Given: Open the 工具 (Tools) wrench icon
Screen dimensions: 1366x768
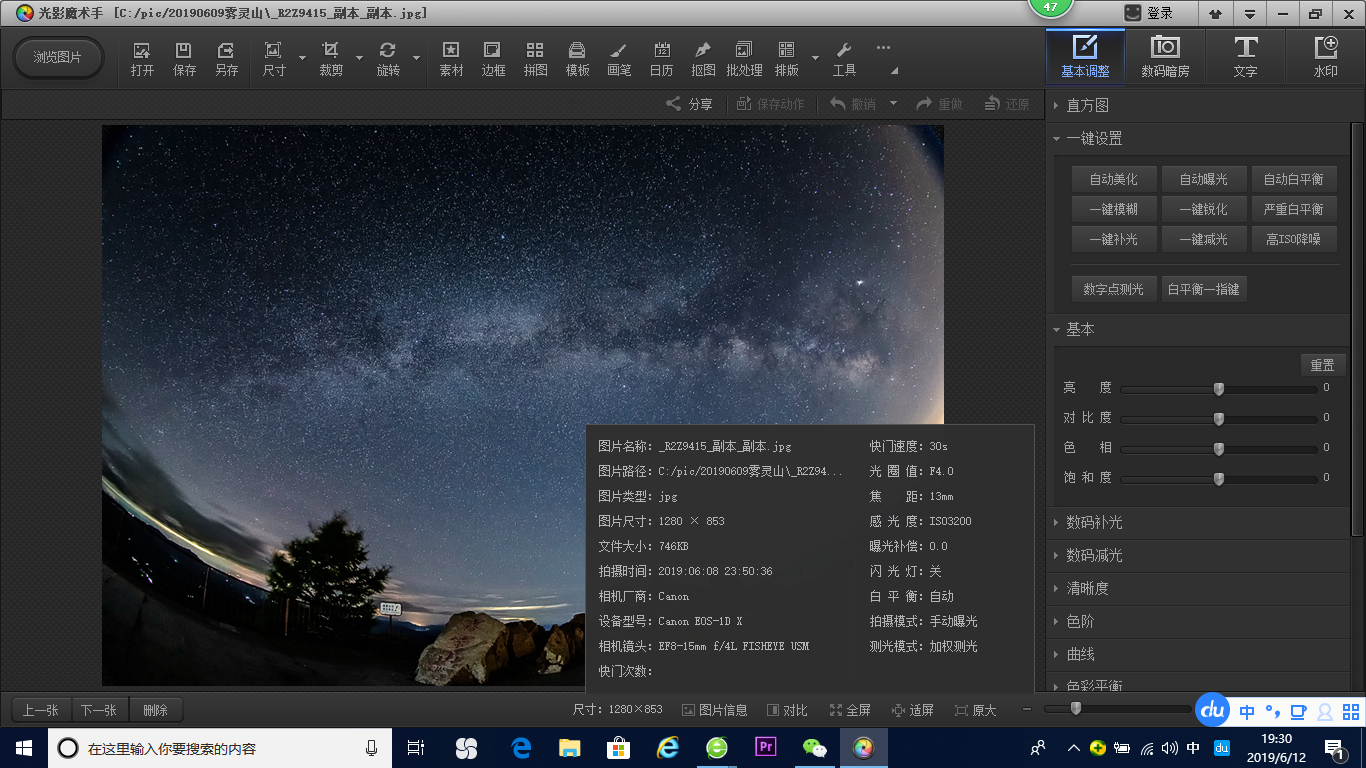Looking at the screenshot, I should coord(844,59).
